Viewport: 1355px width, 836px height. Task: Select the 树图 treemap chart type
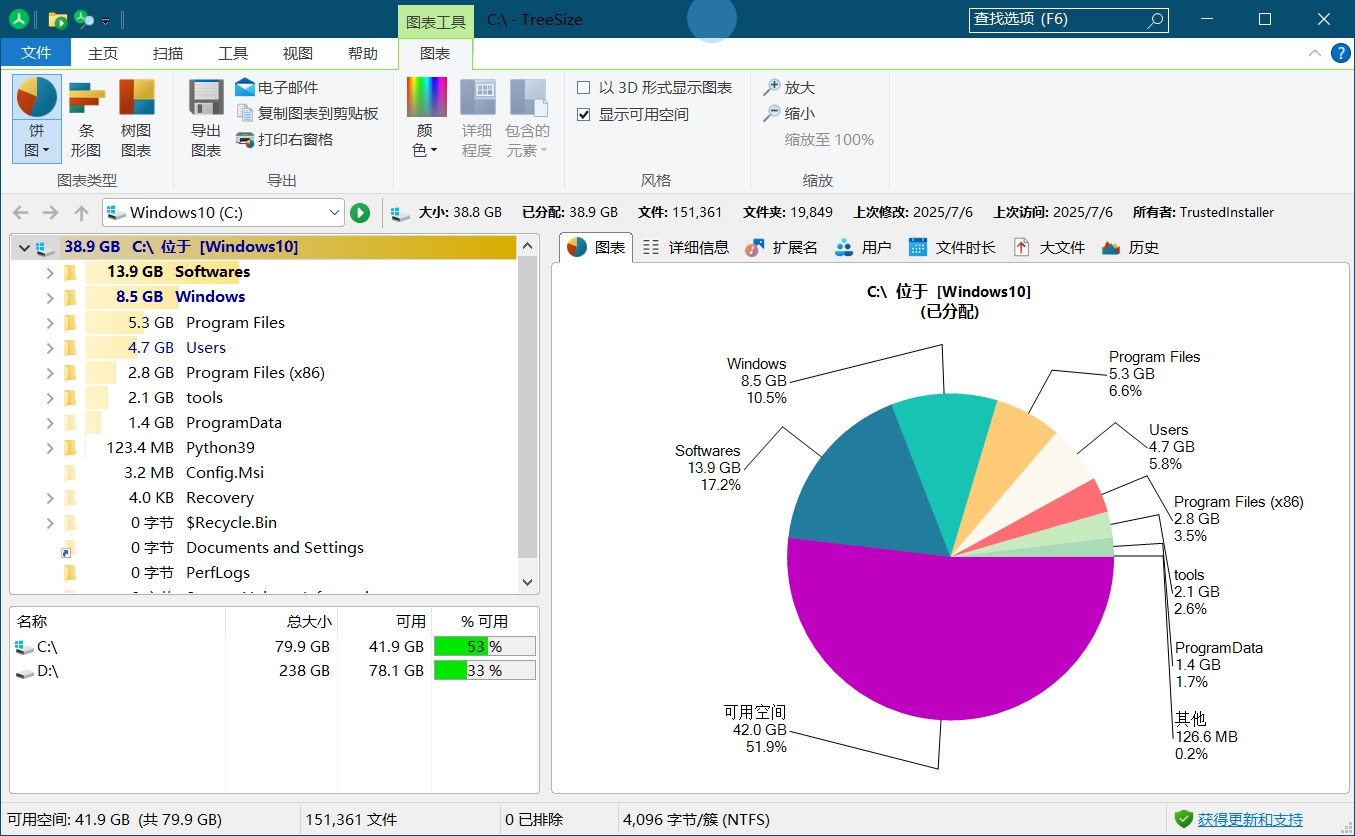pyautogui.click(x=136, y=118)
